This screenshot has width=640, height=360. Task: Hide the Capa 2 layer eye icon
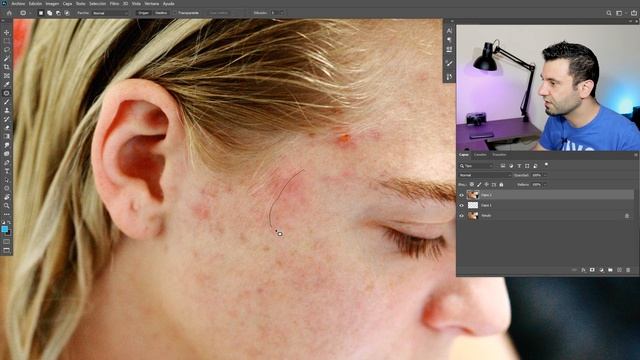coord(462,195)
